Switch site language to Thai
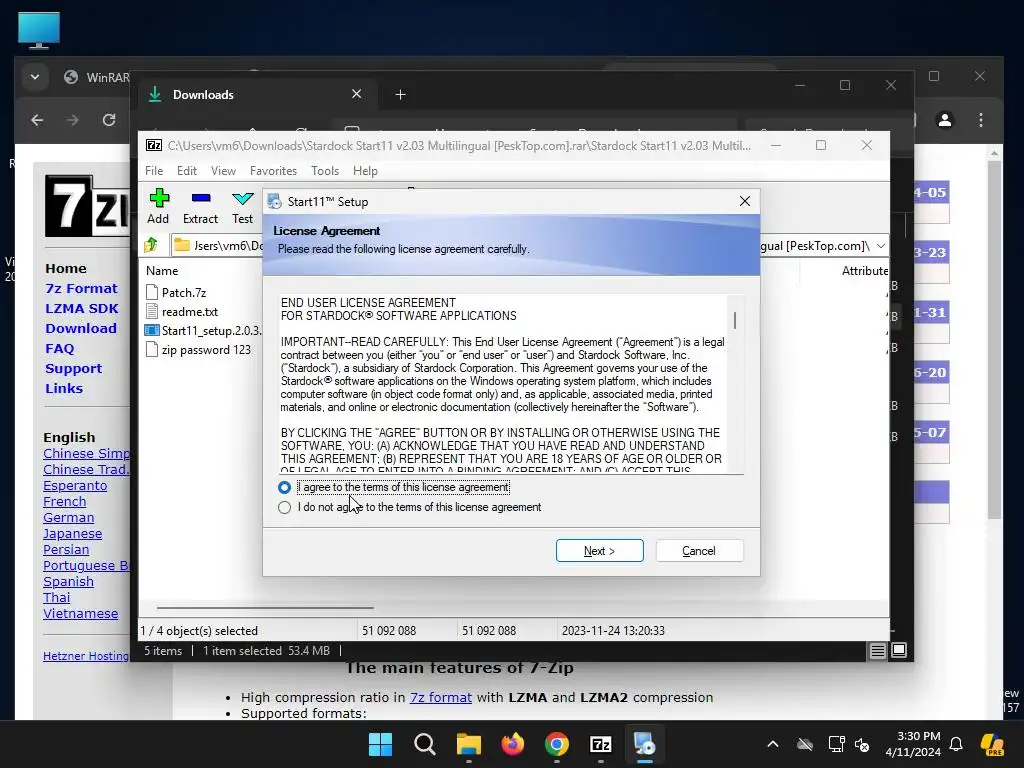The image size is (1024, 768). click(57, 598)
